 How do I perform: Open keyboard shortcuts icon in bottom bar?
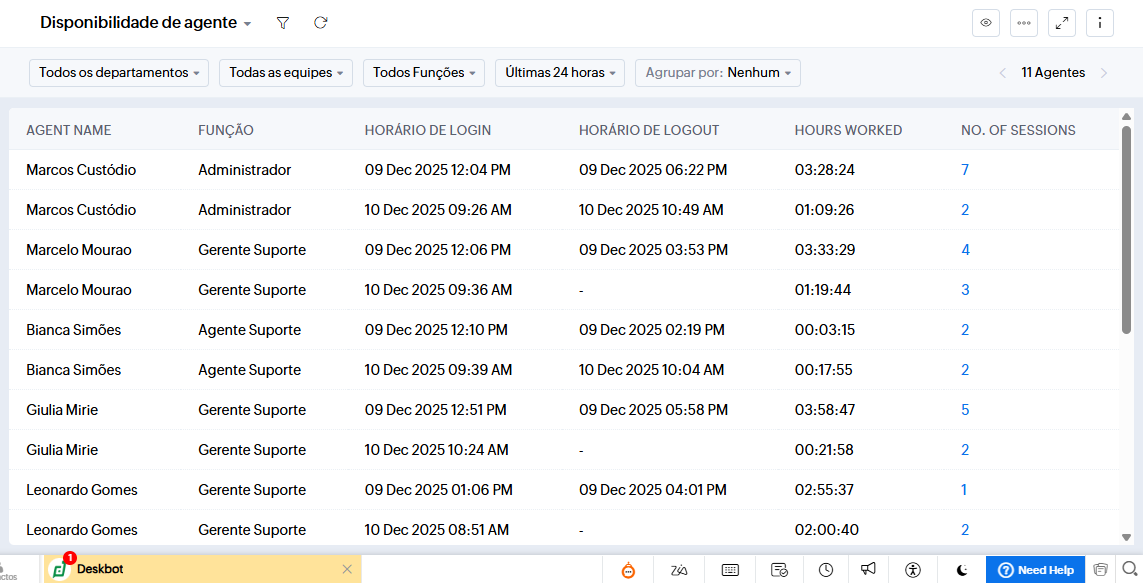[730, 570]
